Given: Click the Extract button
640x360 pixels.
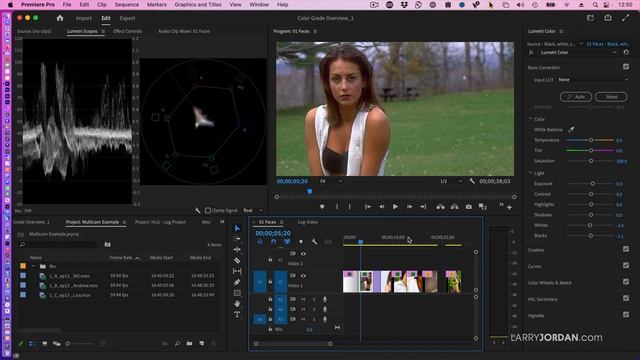Looking at the screenshot, I should pyautogui.click(x=454, y=207).
